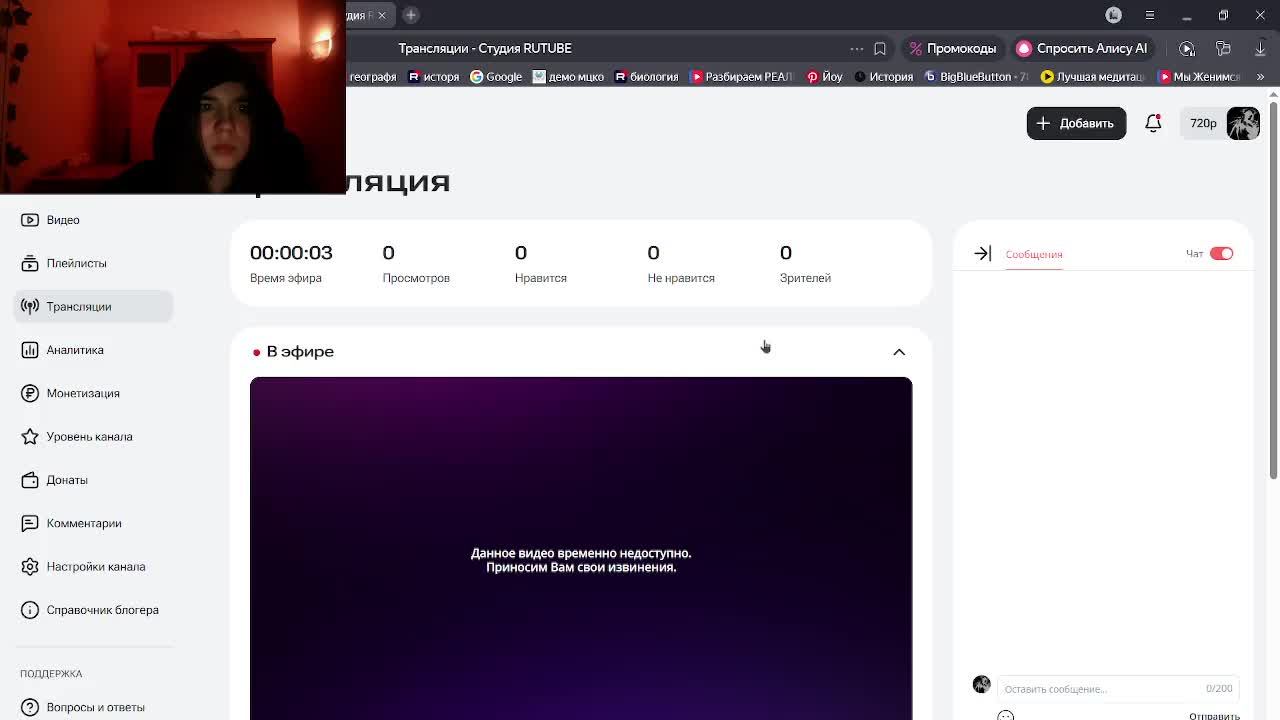Bookmark this page with bookmark icon
This screenshot has width=1280, height=720.
[880, 48]
